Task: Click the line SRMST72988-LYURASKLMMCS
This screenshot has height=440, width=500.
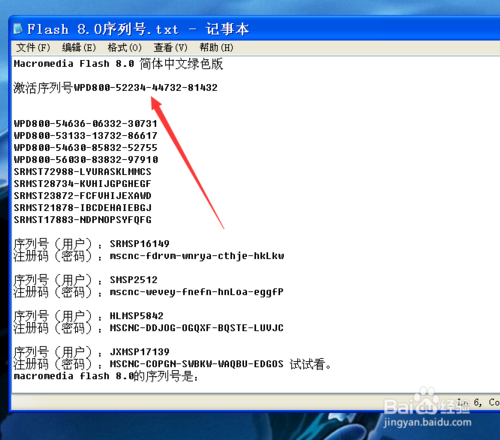Action: 82,172
